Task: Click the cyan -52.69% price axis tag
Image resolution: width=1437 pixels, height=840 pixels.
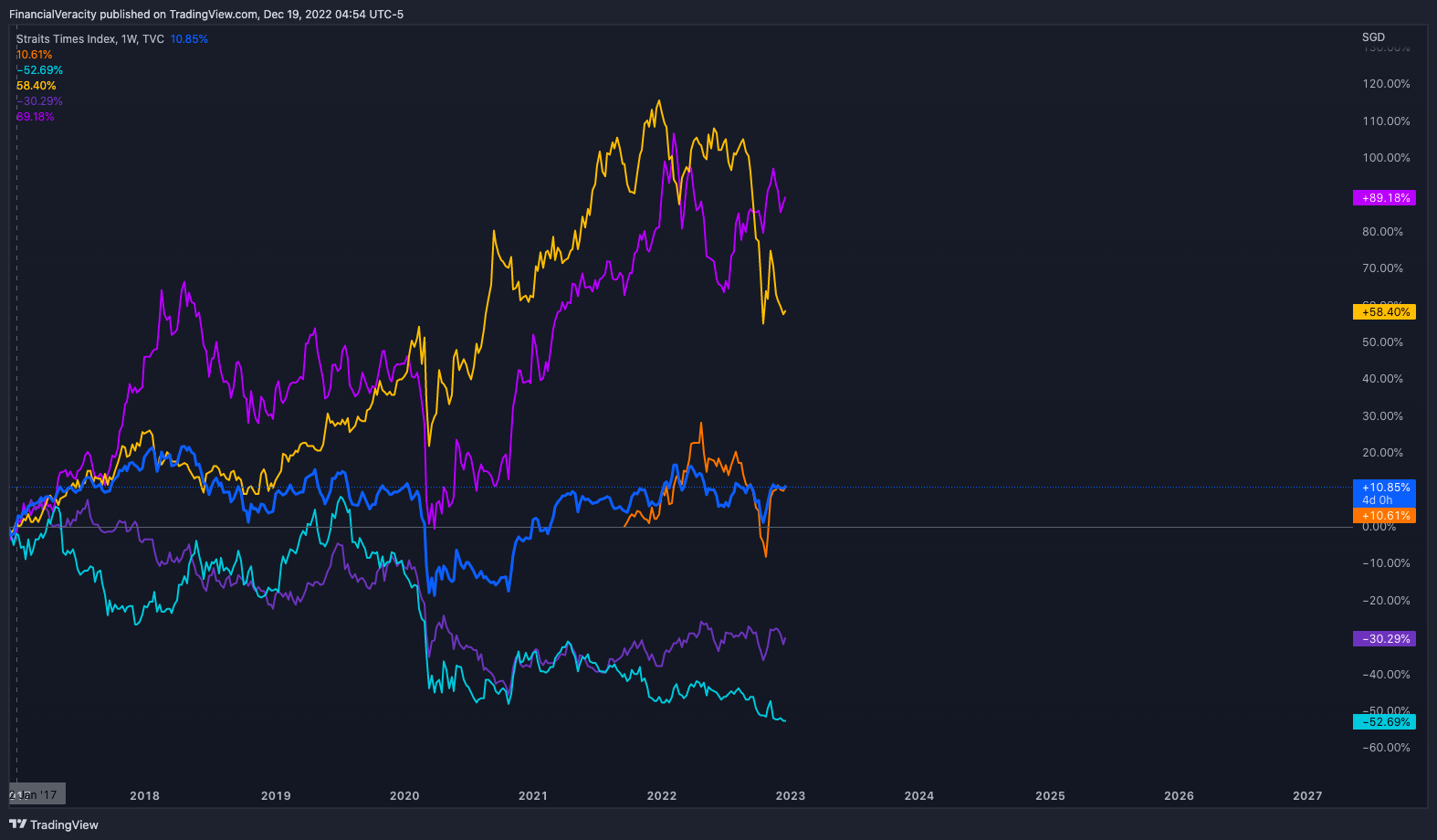Action: pyautogui.click(x=1384, y=722)
